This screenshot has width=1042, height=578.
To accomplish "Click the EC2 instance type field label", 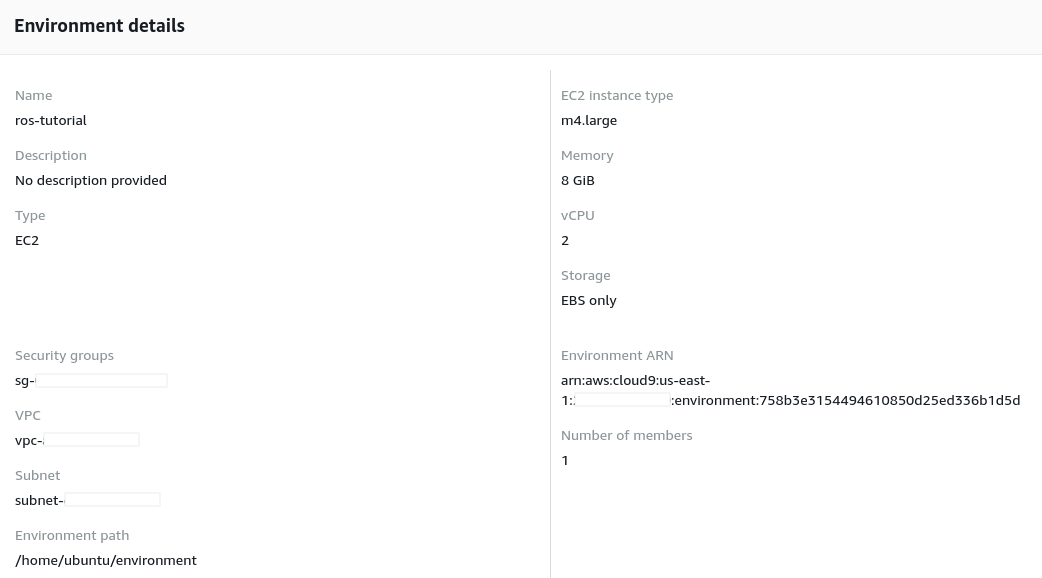I will tap(617, 95).
